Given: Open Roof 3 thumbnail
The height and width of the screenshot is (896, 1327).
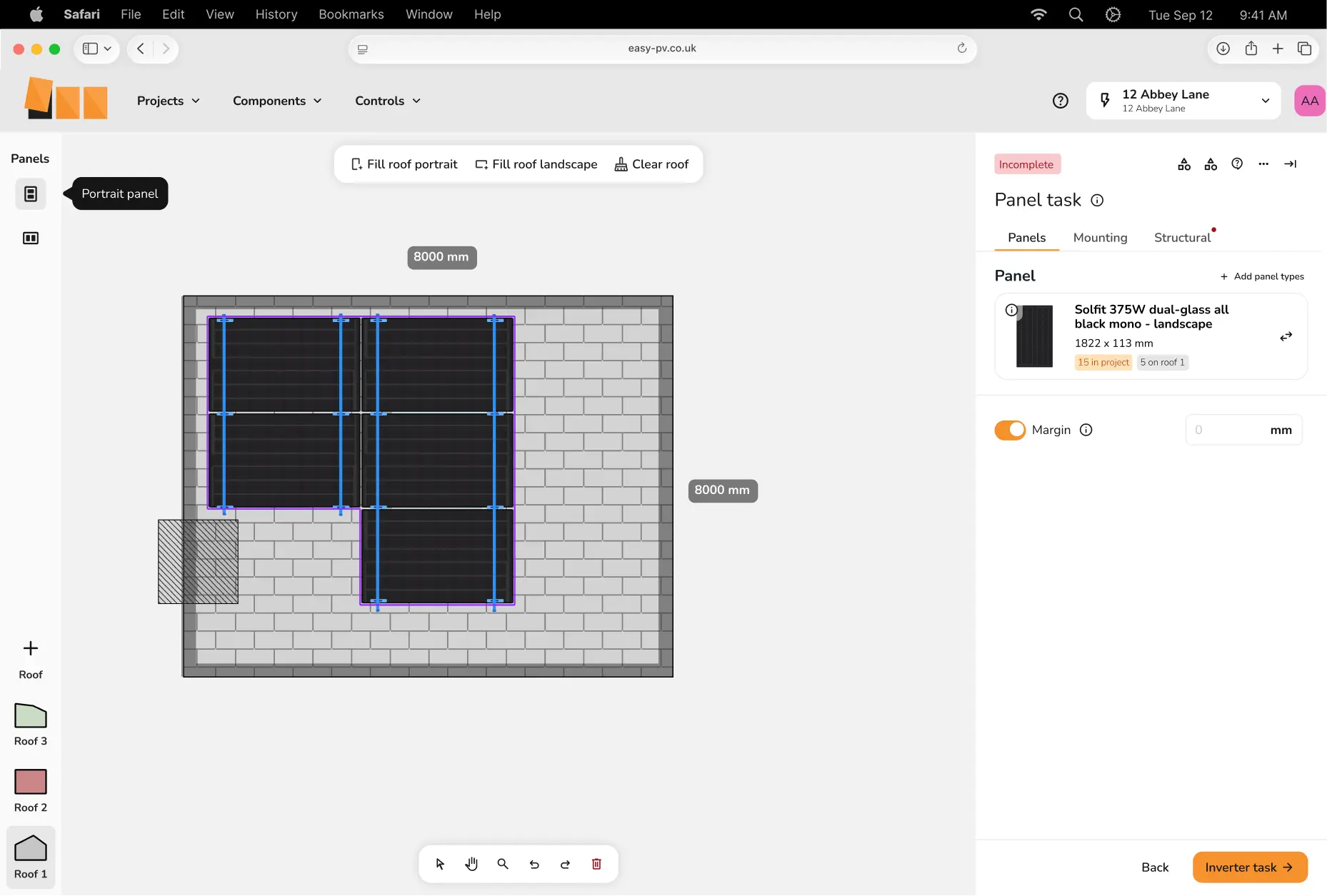Looking at the screenshot, I should (31, 725).
